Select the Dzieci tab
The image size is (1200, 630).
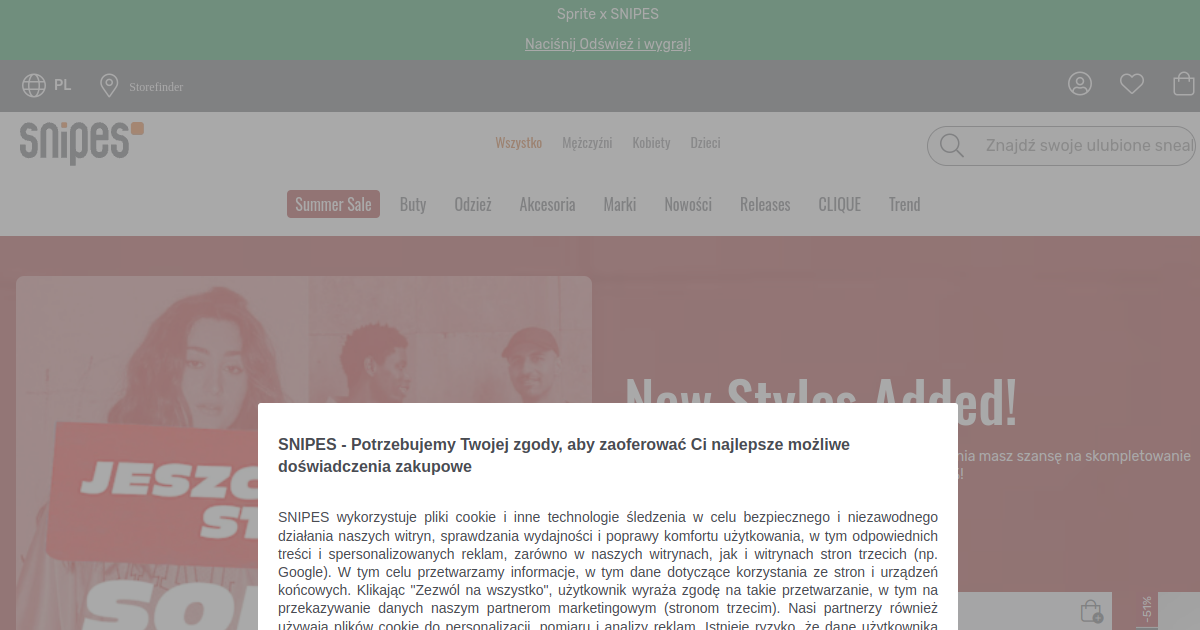point(705,143)
